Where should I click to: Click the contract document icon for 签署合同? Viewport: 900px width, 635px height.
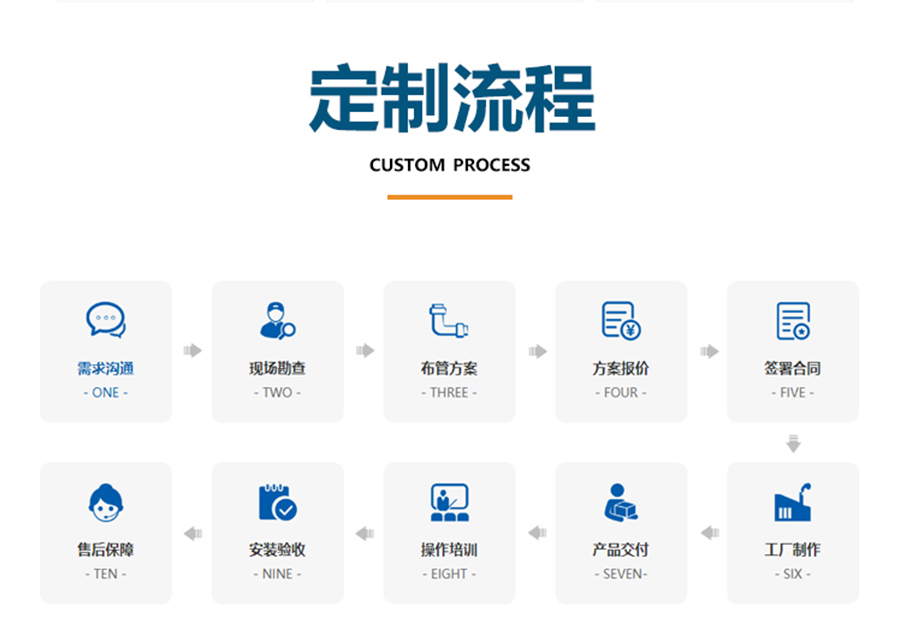click(x=793, y=321)
